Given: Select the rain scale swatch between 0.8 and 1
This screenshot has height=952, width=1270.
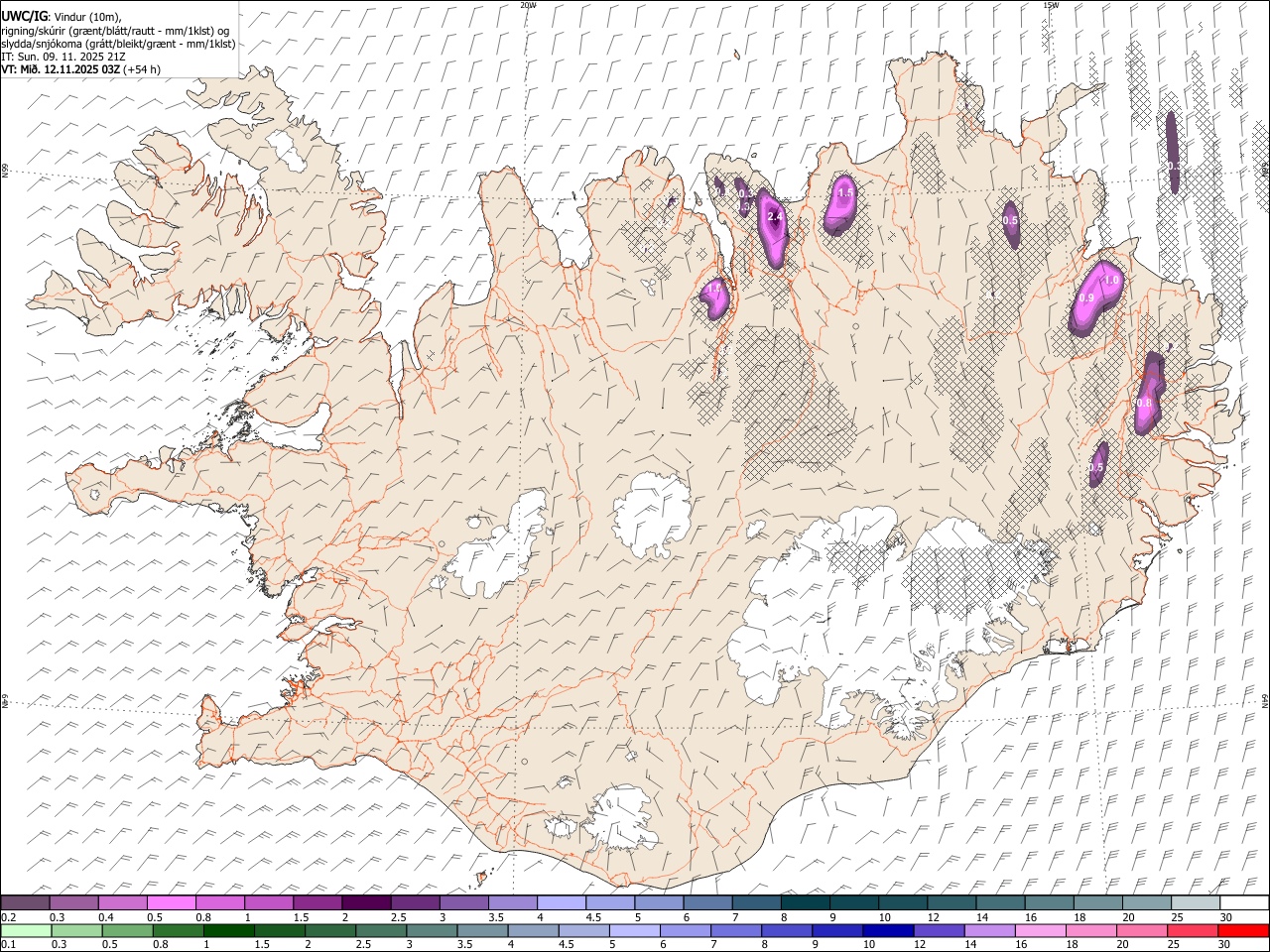Looking at the screenshot, I should coord(178,930).
